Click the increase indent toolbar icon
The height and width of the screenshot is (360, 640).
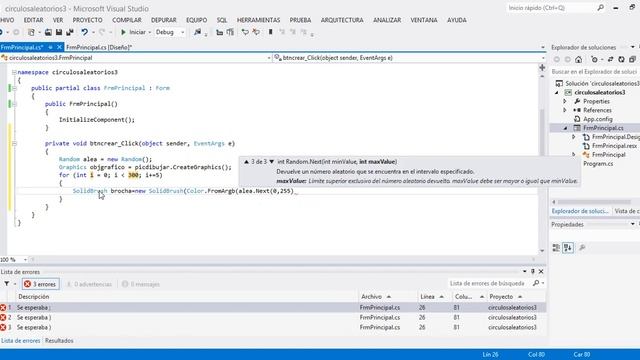230,32
